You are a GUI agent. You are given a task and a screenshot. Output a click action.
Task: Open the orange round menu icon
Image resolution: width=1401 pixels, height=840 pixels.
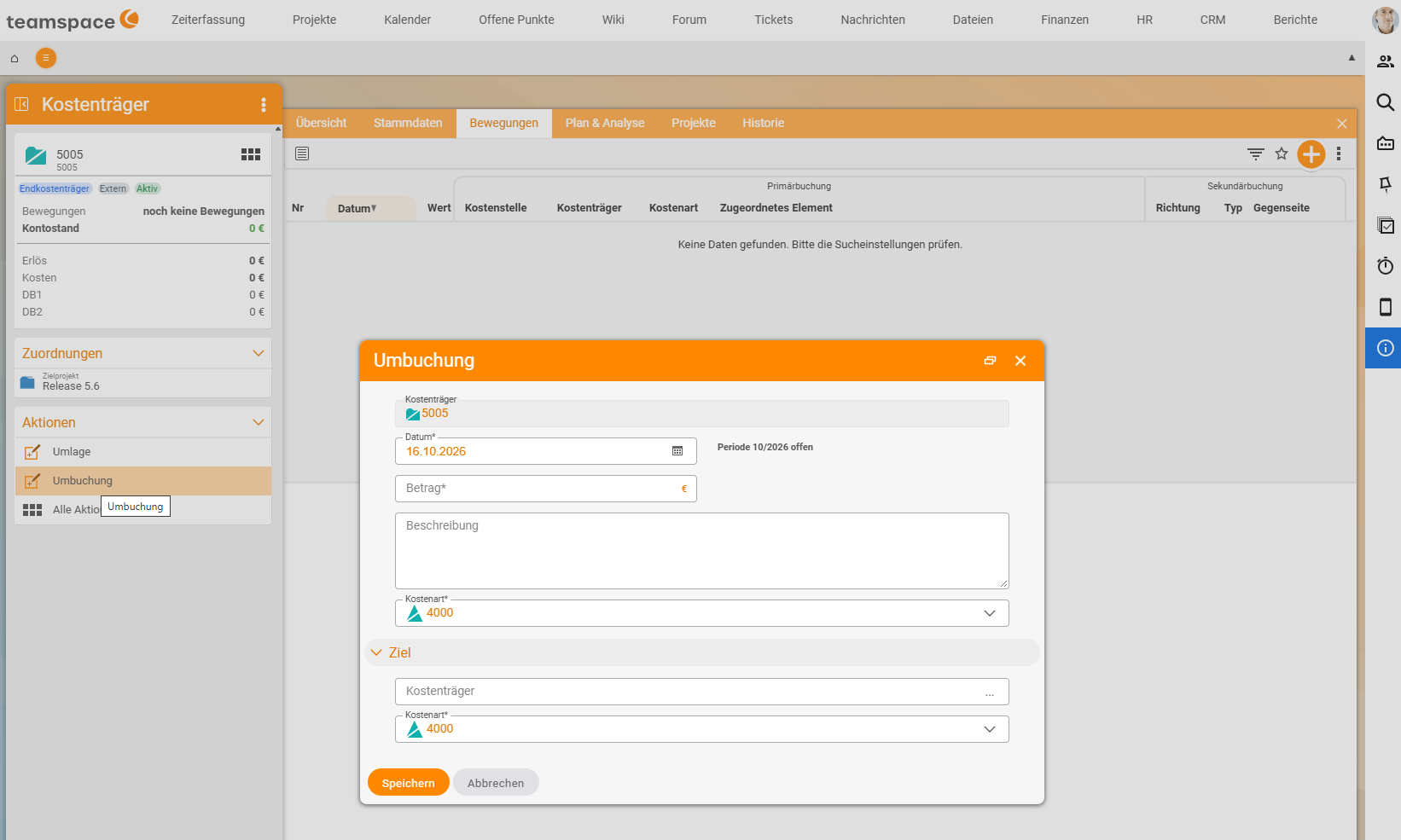point(46,58)
